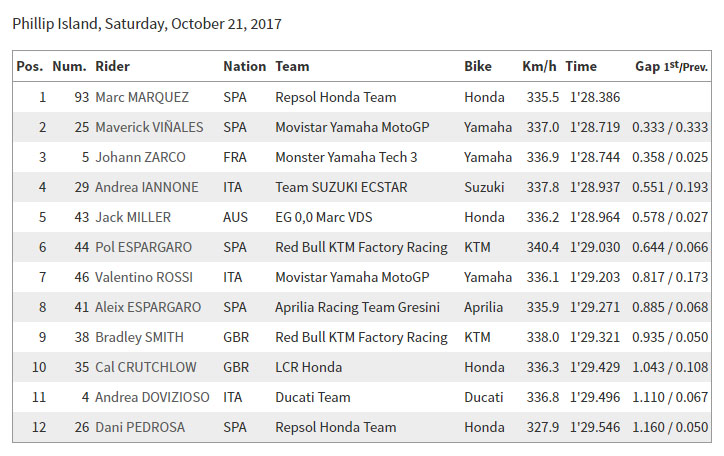
Task: Click the Gap 1st/Prev. column header
Action: tap(671, 66)
